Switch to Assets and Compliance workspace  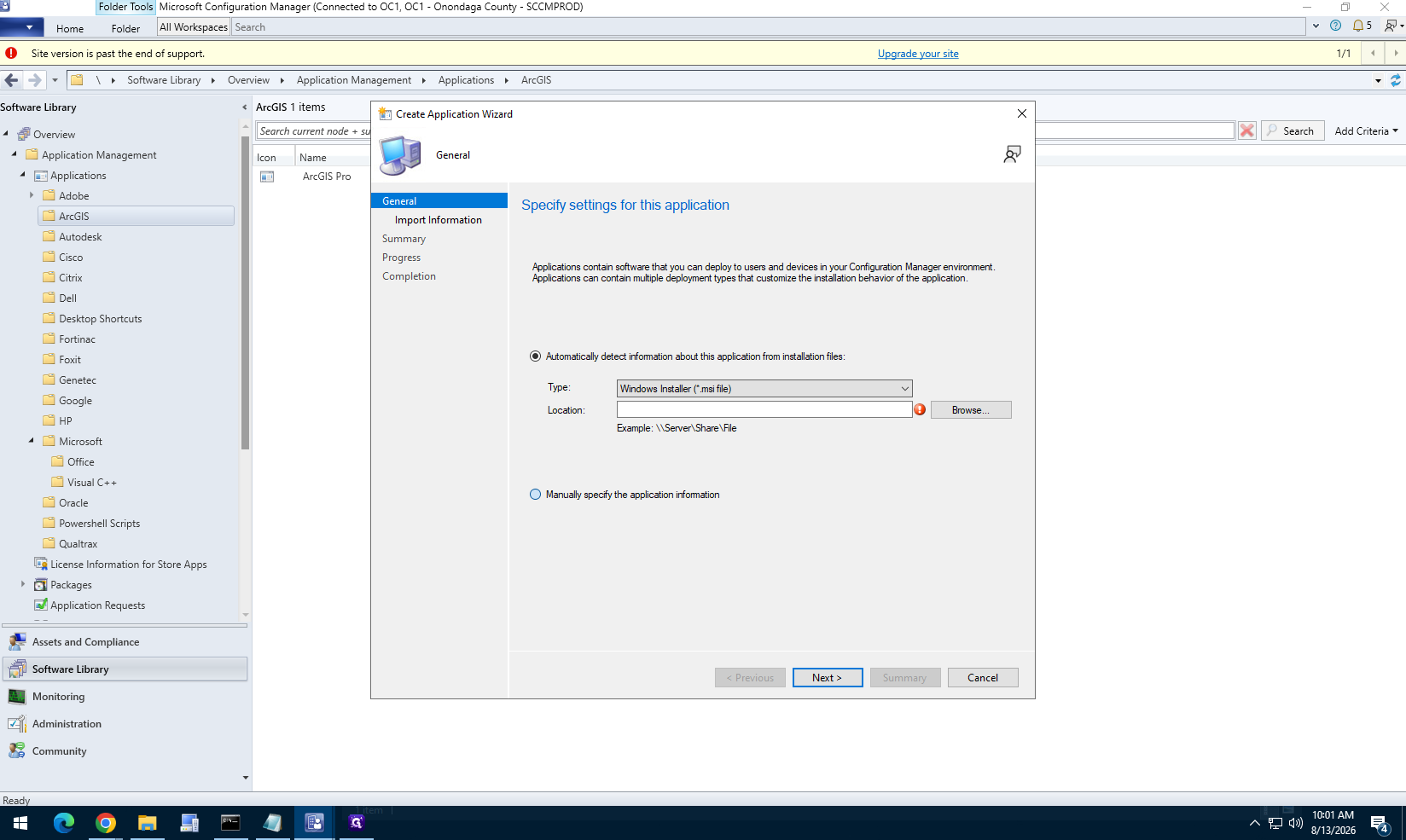(125, 642)
